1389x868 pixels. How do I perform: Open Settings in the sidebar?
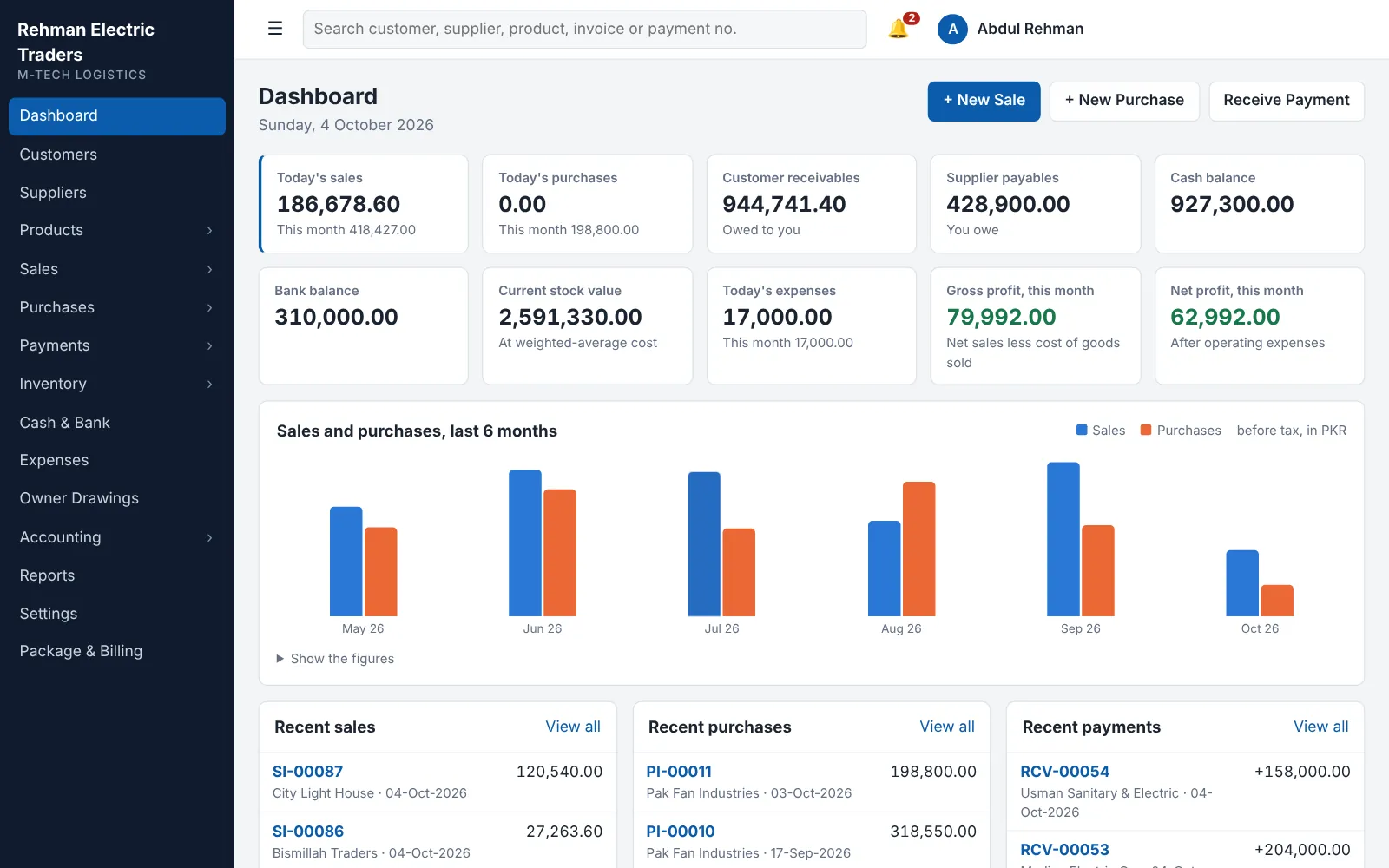[x=117, y=614]
